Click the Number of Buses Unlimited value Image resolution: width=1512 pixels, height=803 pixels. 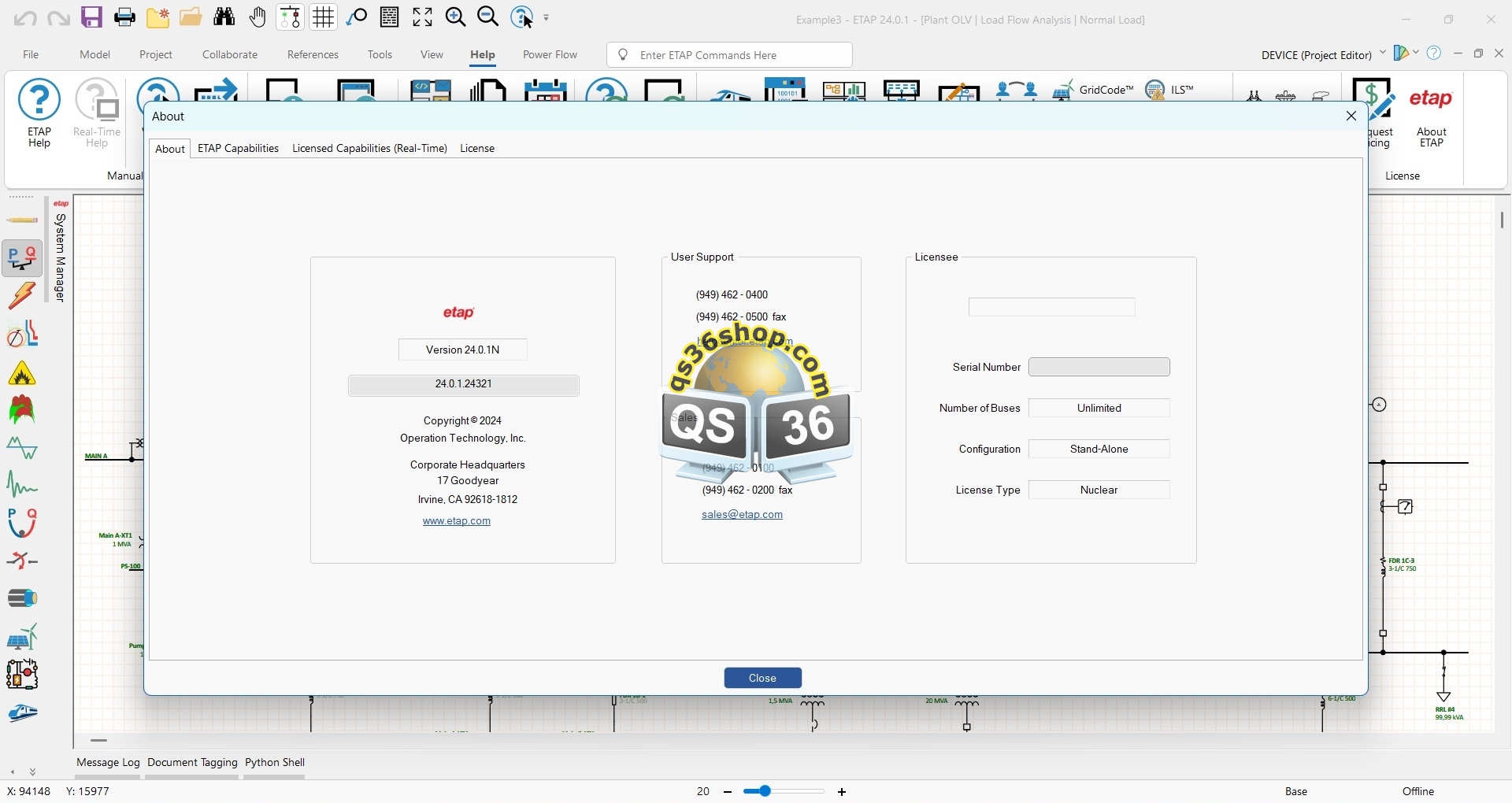(x=1099, y=408)
